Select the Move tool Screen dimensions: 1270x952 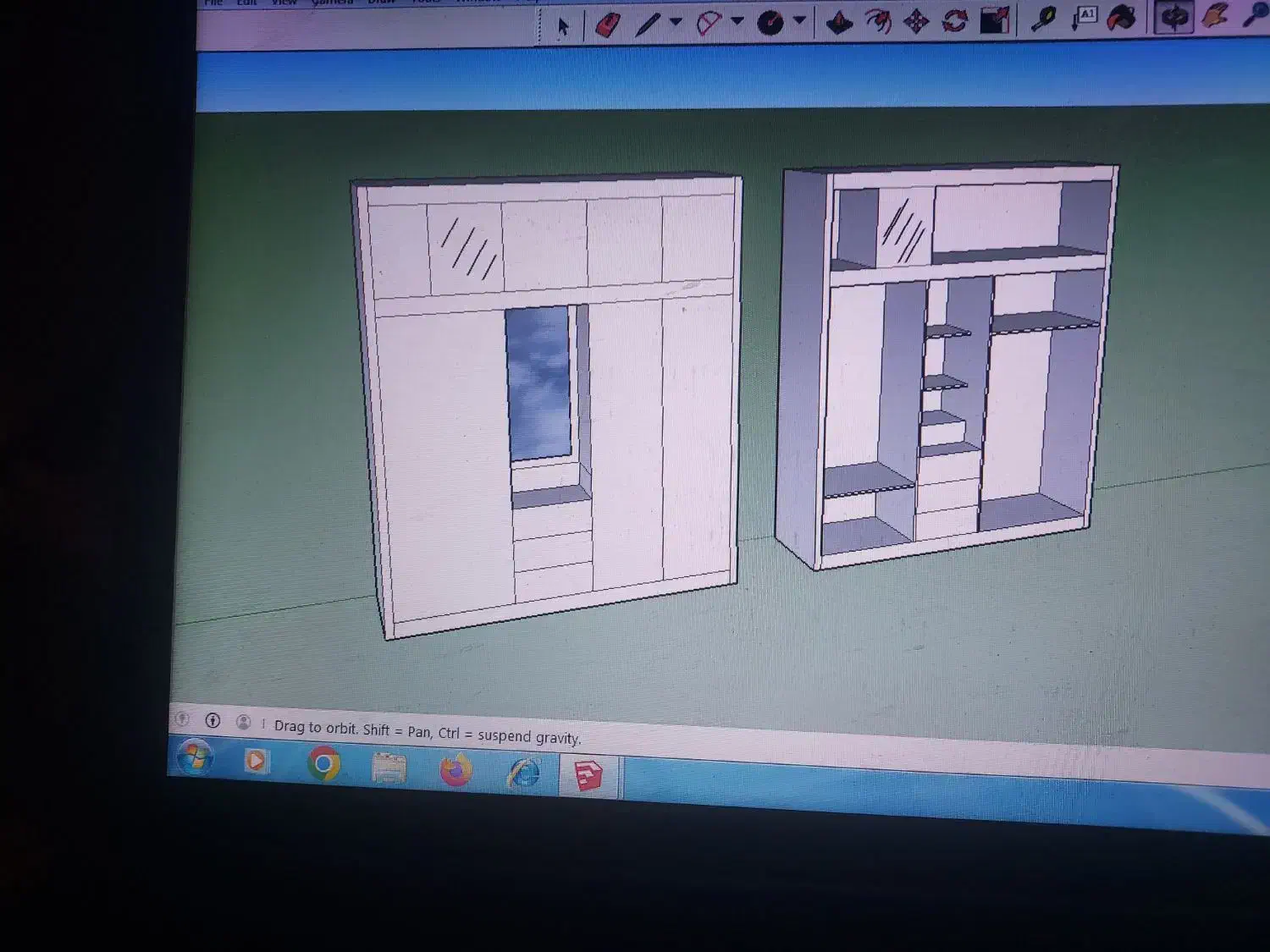916,21
